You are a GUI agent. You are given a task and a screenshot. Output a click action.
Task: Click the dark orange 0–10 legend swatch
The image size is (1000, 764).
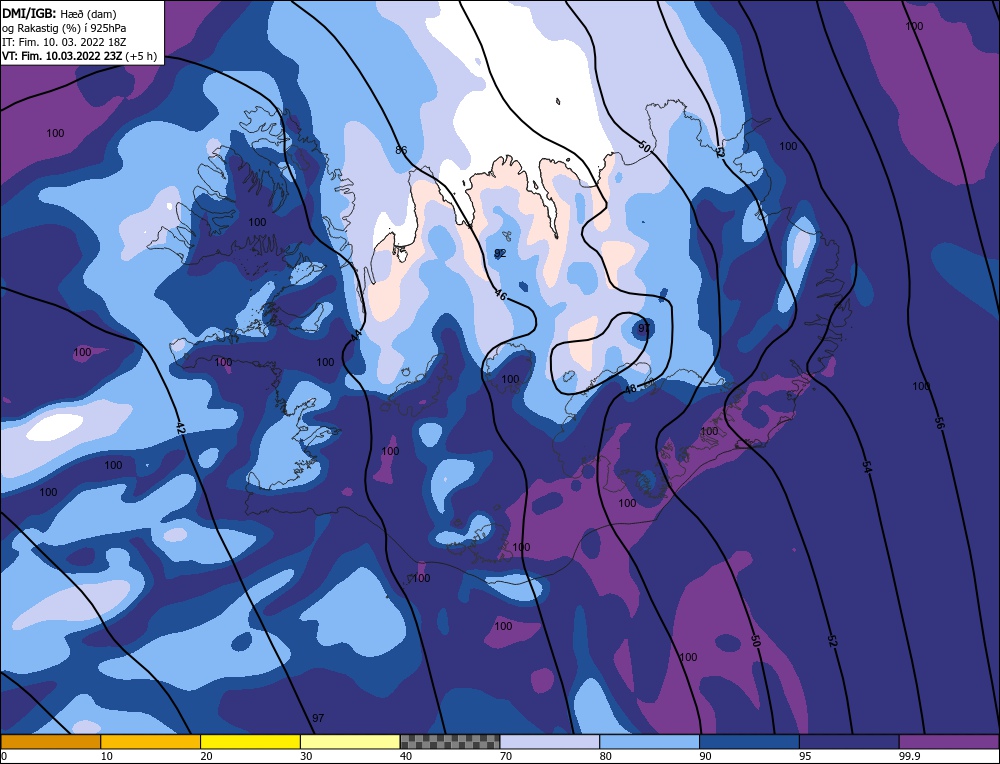50,741
